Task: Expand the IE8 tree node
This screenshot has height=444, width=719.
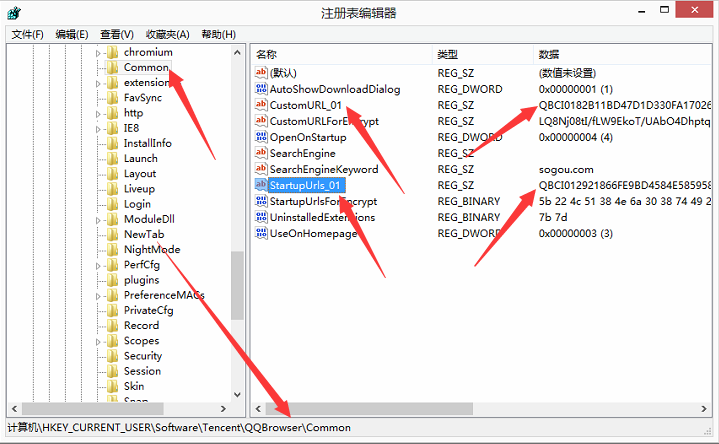Action: tap(98, 129)
